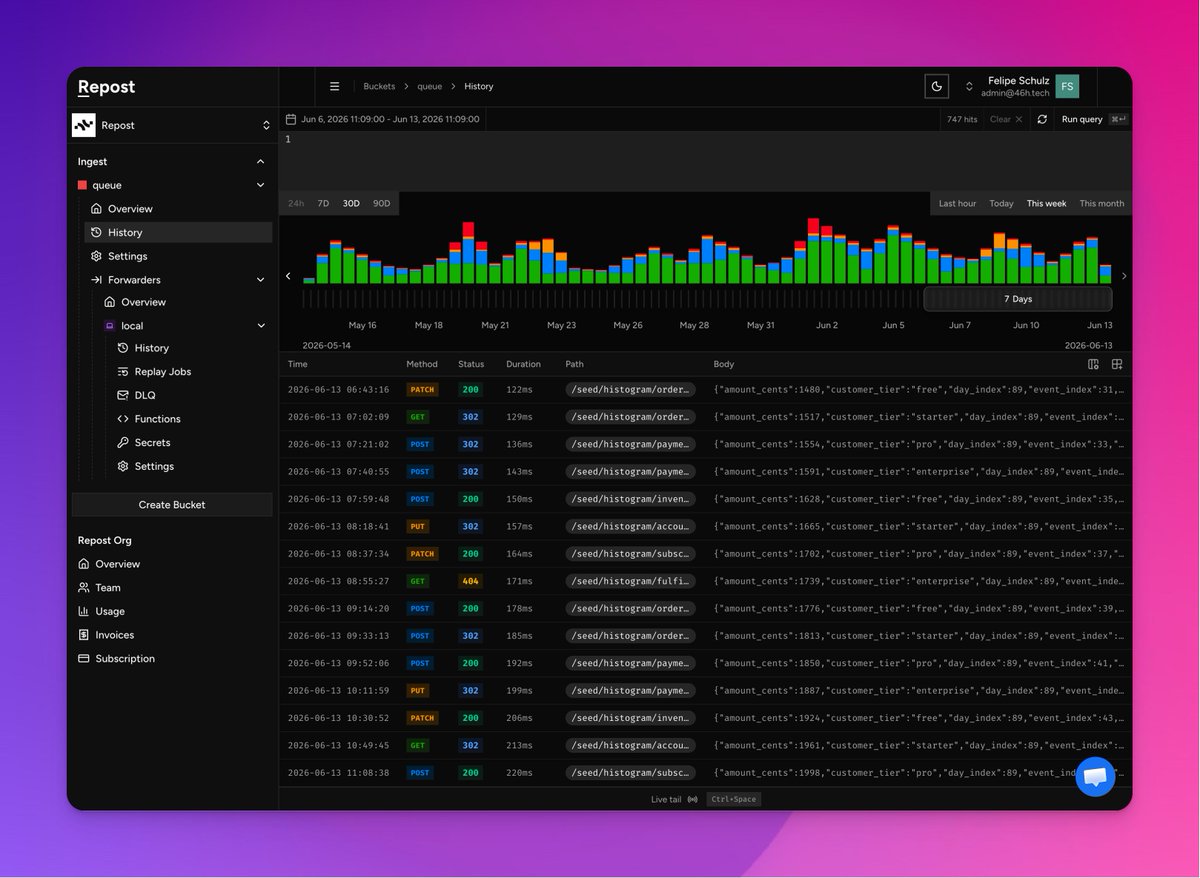Click the red queue bucket color swatch
Viewport: 1200px width, 878px height.
(x=83, y=185)
